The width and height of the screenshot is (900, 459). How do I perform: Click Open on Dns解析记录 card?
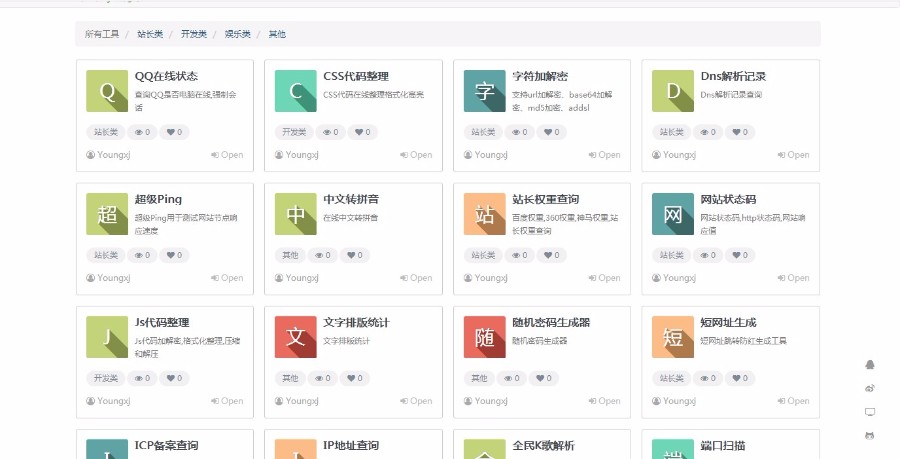coord(793,155)
